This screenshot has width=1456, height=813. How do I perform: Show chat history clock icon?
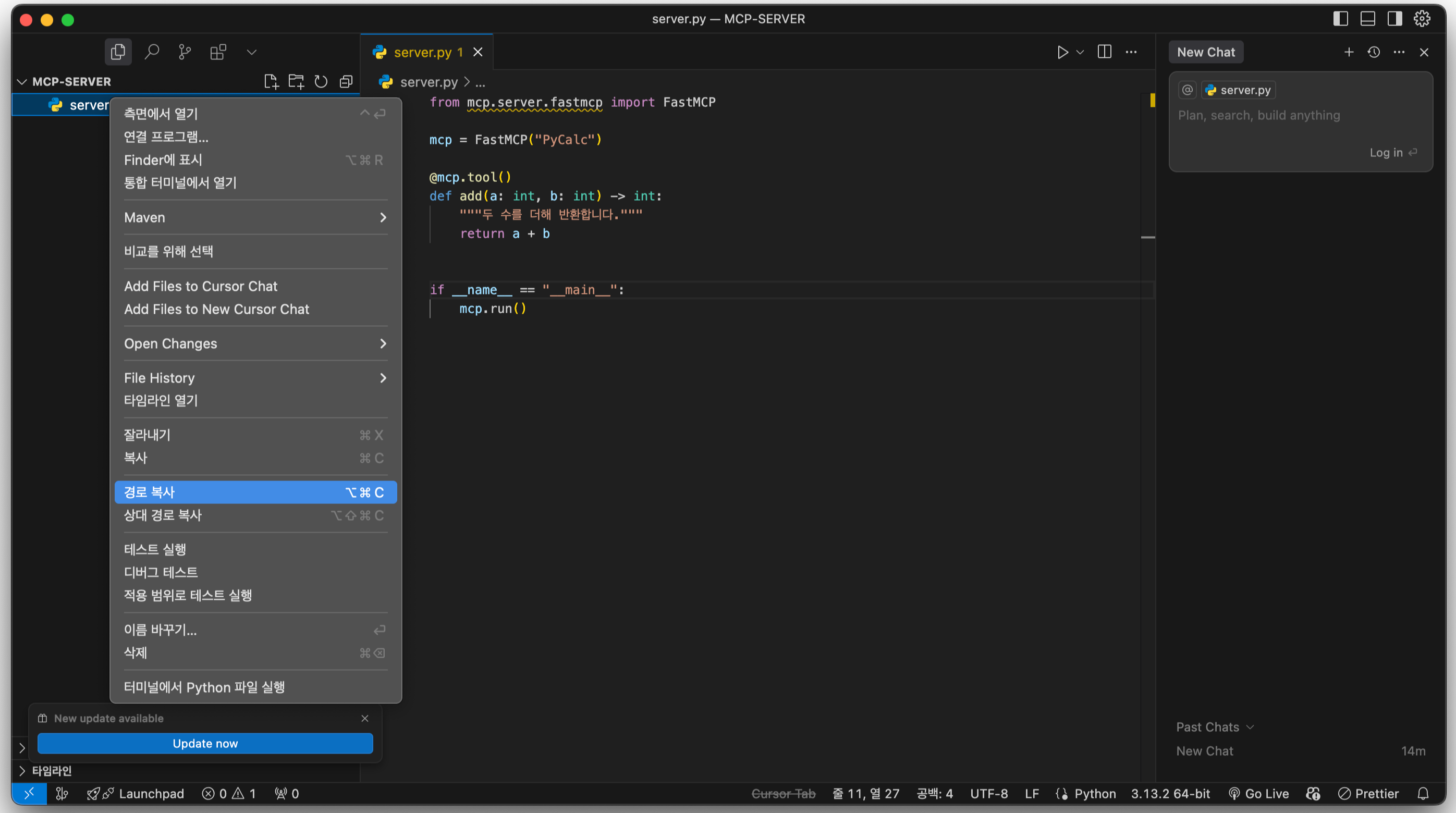1374,52
